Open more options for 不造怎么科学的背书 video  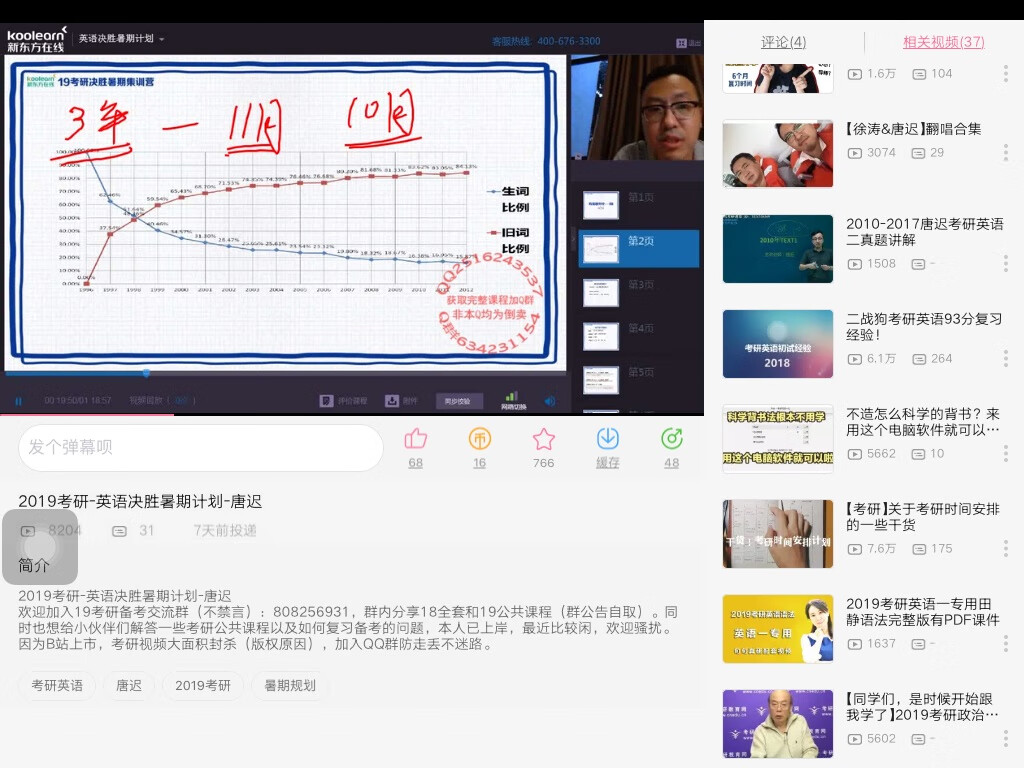[1006, 453]
